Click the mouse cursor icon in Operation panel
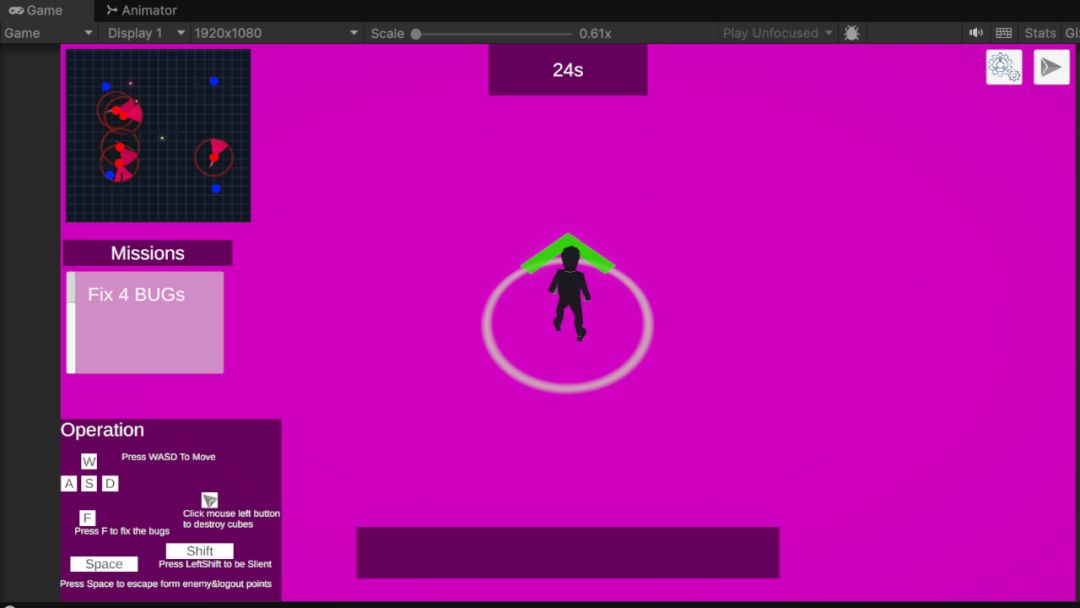The image size is (1080, 608). tap(210, 500)
